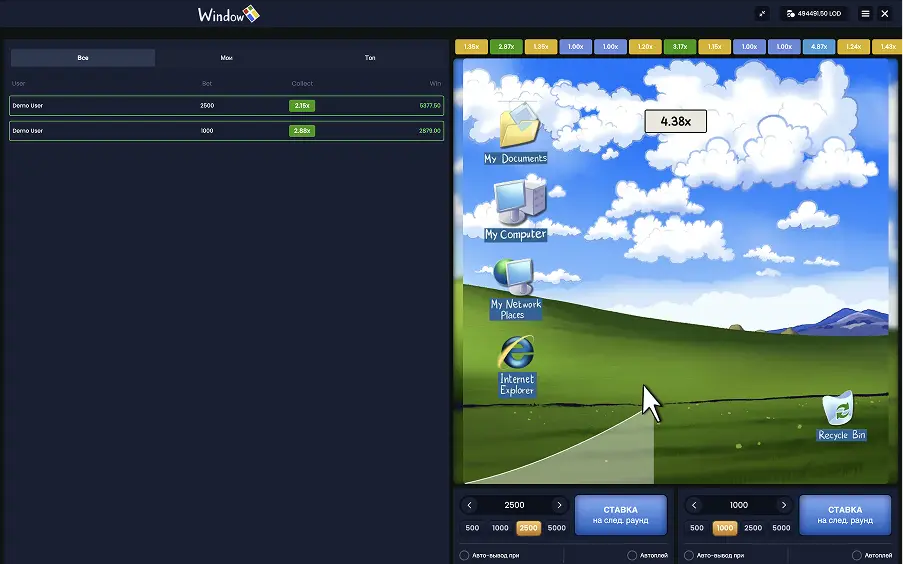Increase left bet amount with right arrow
Image resolution: width=903 pixels, height=564 pixels.
[559, 505]
